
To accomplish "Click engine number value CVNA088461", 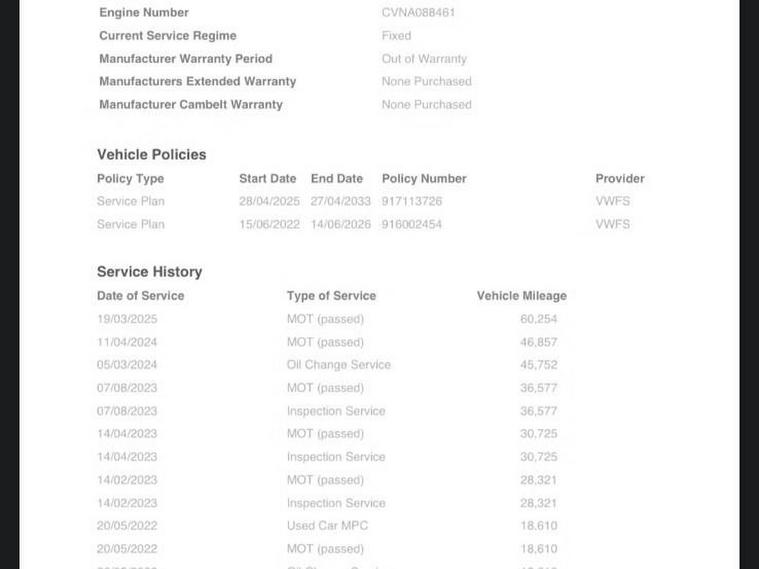I will coord(418,13).
